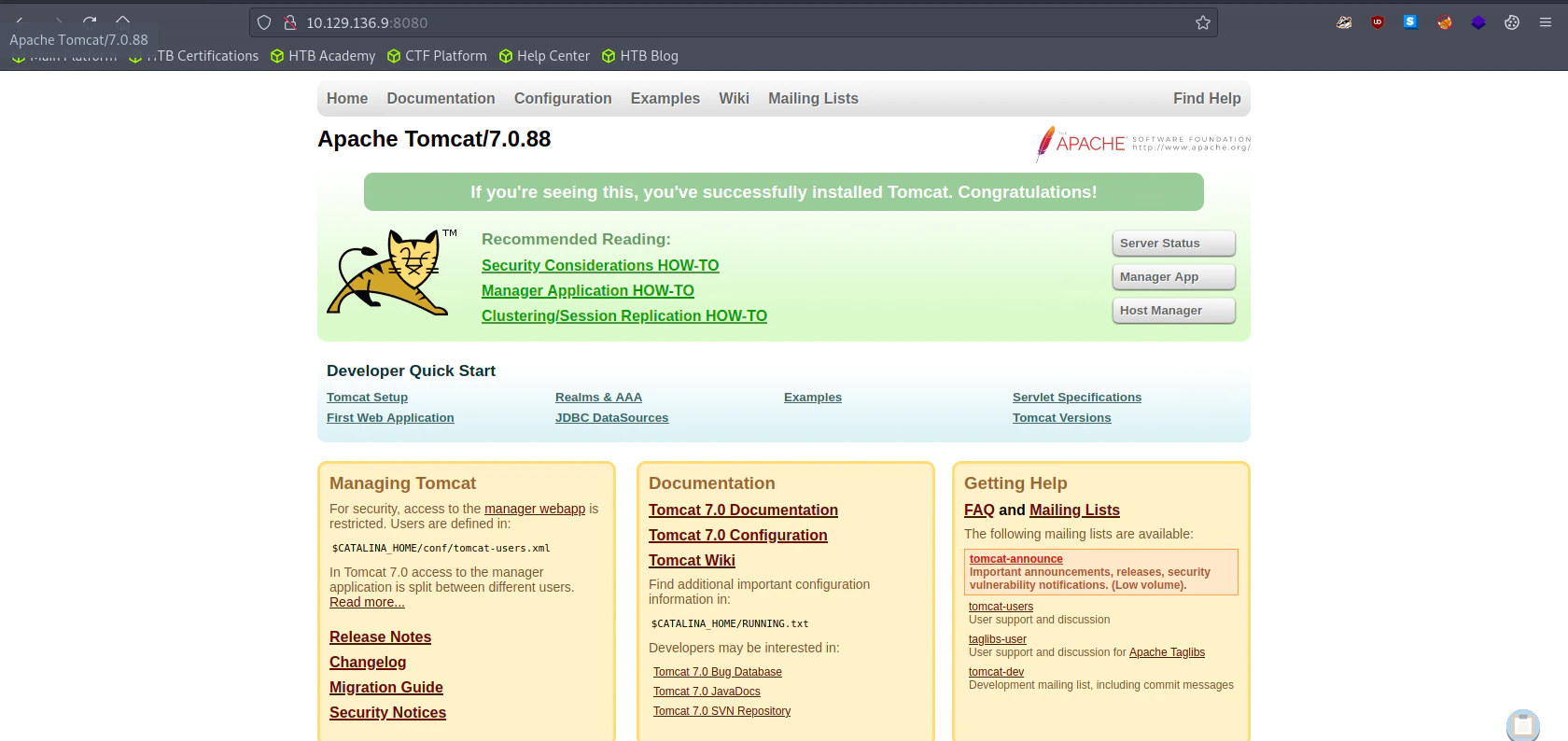The image size is (1568, 741).
Task: Open the CTF Platform bookmark
Action: point(437,56)
